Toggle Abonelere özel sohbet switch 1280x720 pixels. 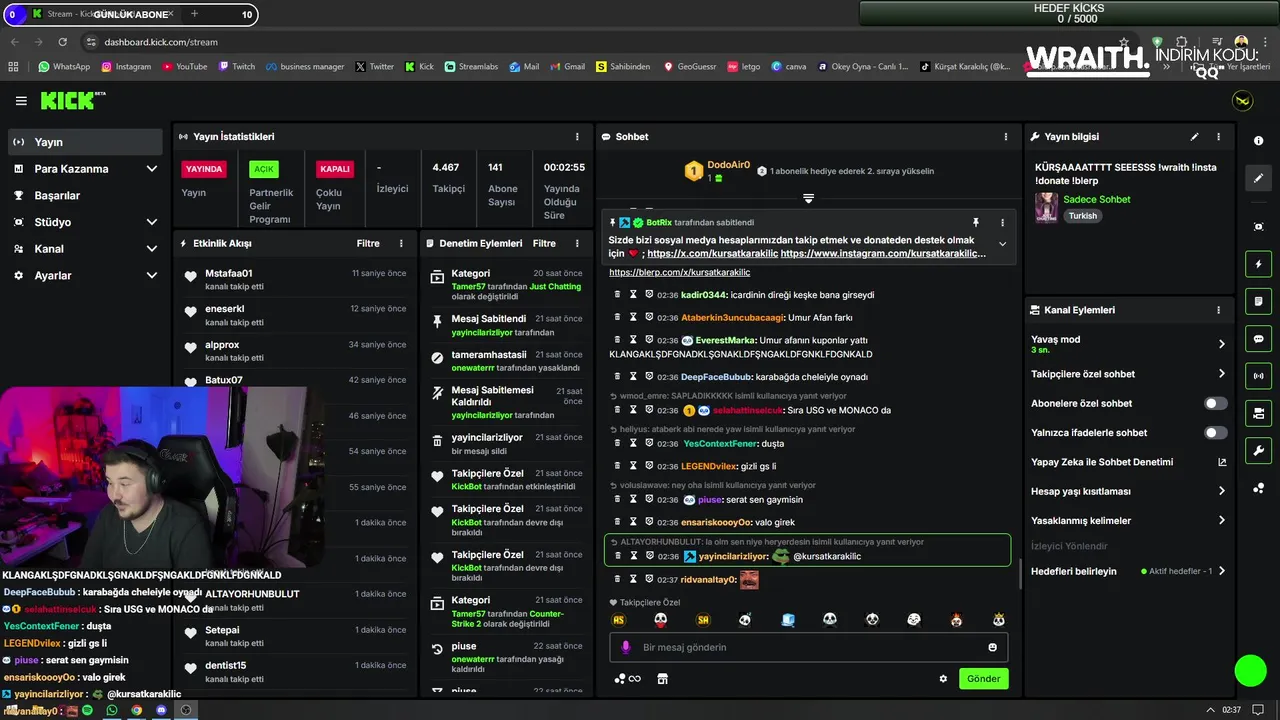click(x=1215, y=403)
